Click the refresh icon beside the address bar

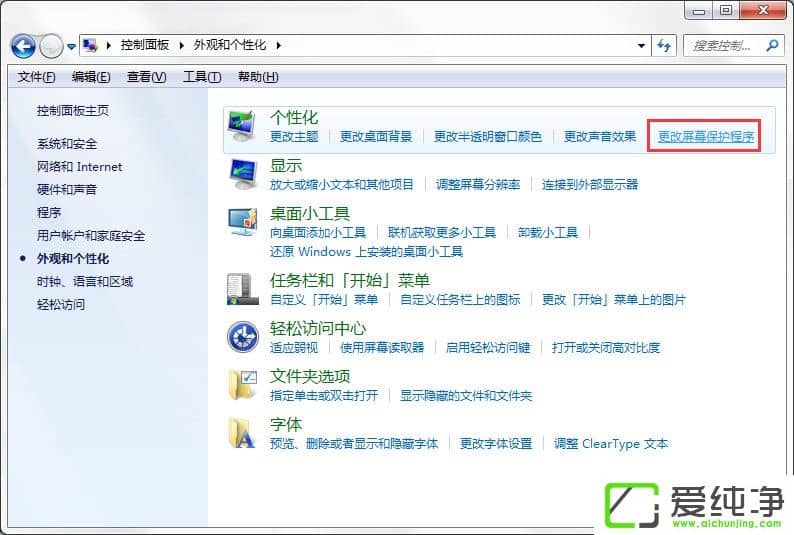664,45
